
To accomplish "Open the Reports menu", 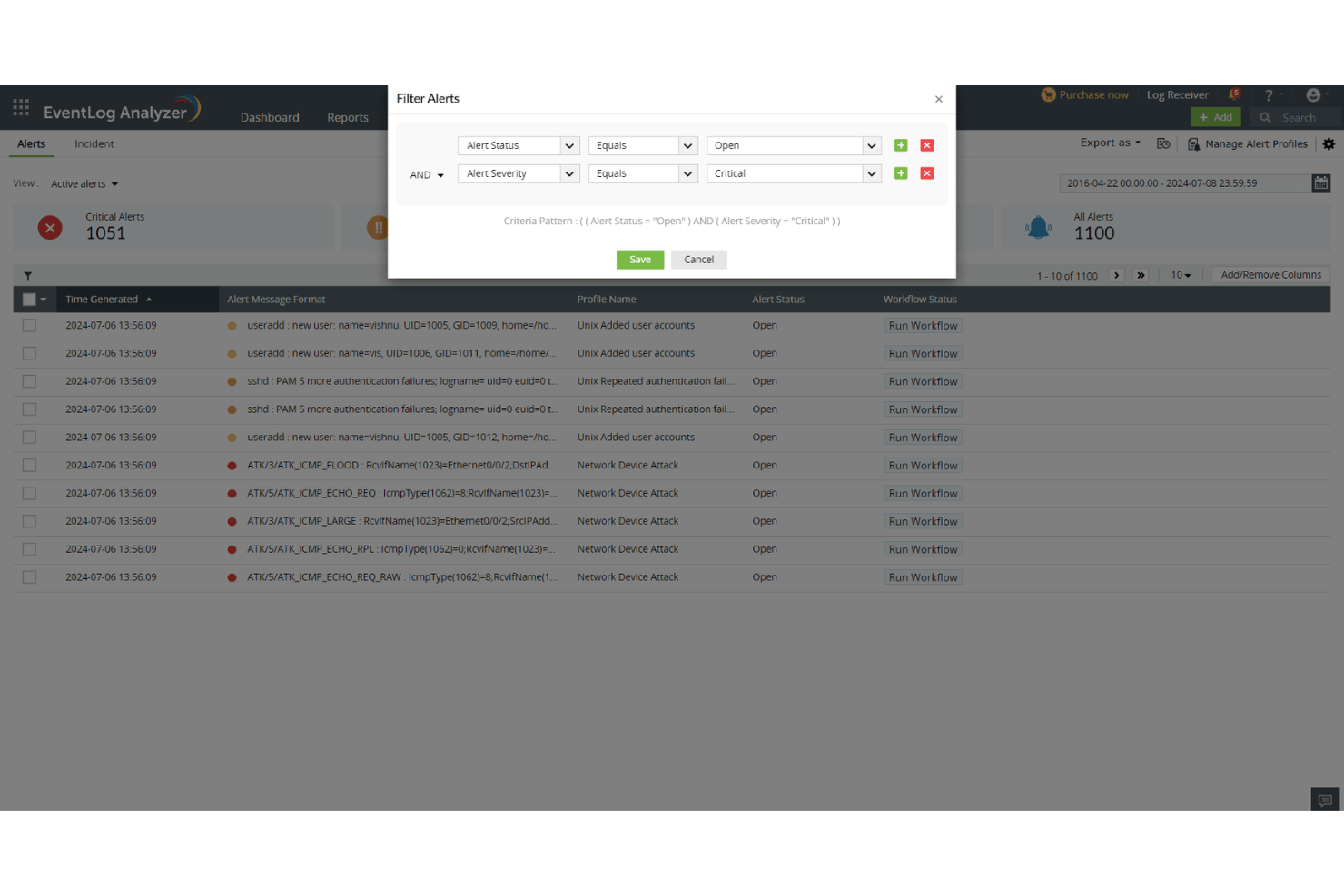I will (x=348, y=117).
